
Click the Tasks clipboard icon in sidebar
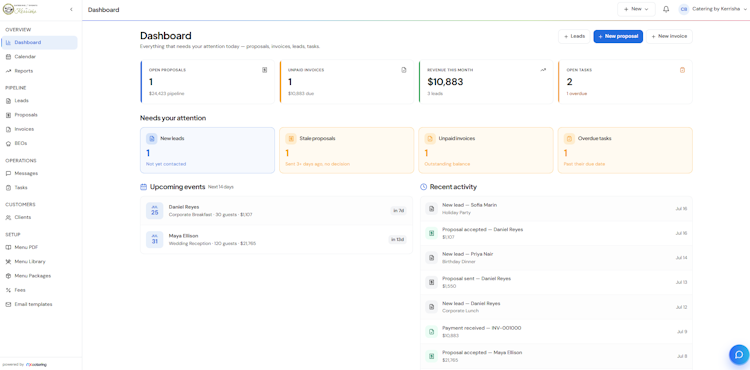9,188
